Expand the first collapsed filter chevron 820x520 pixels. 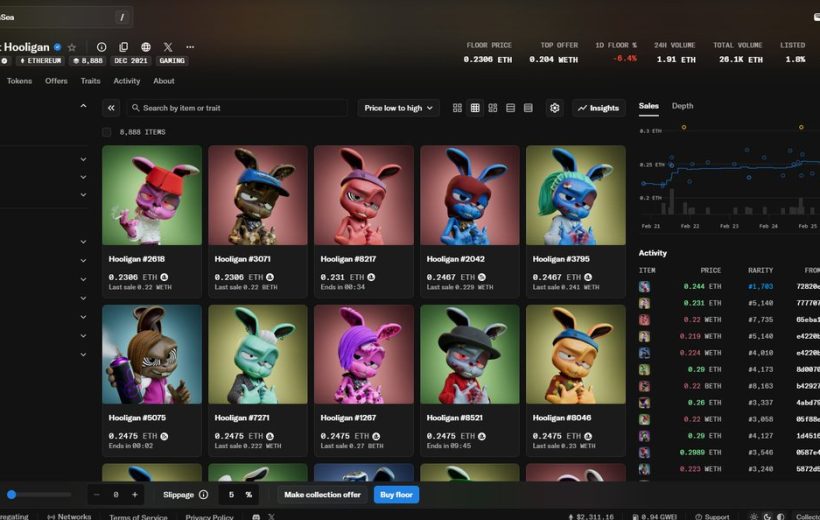[83, 159]
